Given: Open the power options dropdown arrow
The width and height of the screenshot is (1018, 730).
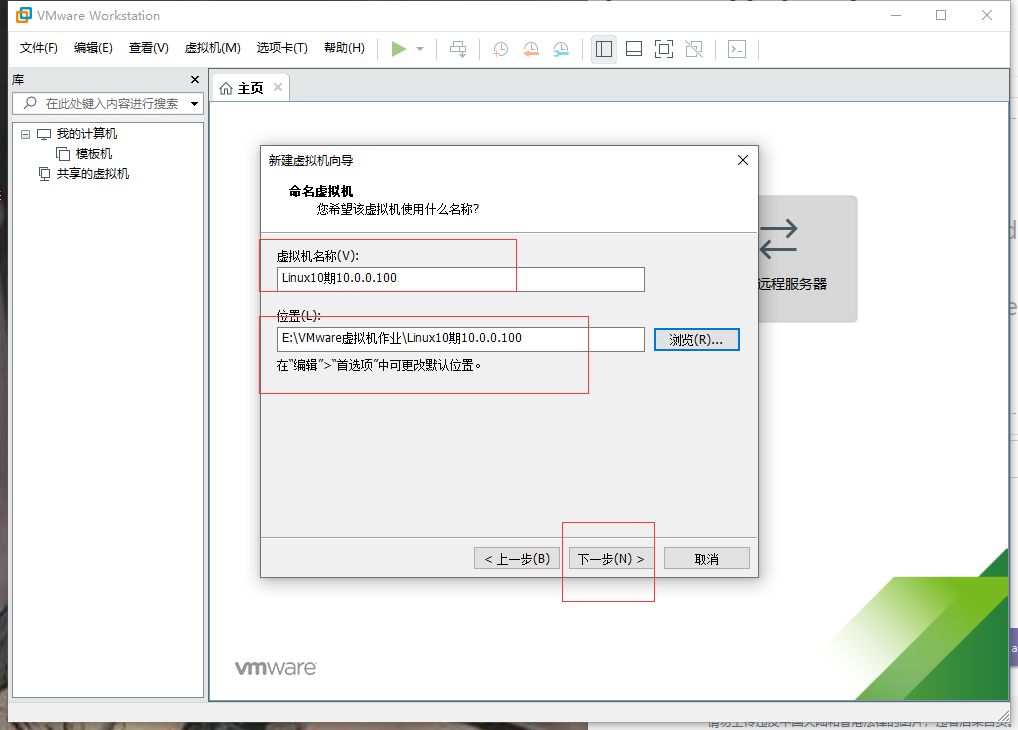Looking at the screenshot, I should 420,49.
